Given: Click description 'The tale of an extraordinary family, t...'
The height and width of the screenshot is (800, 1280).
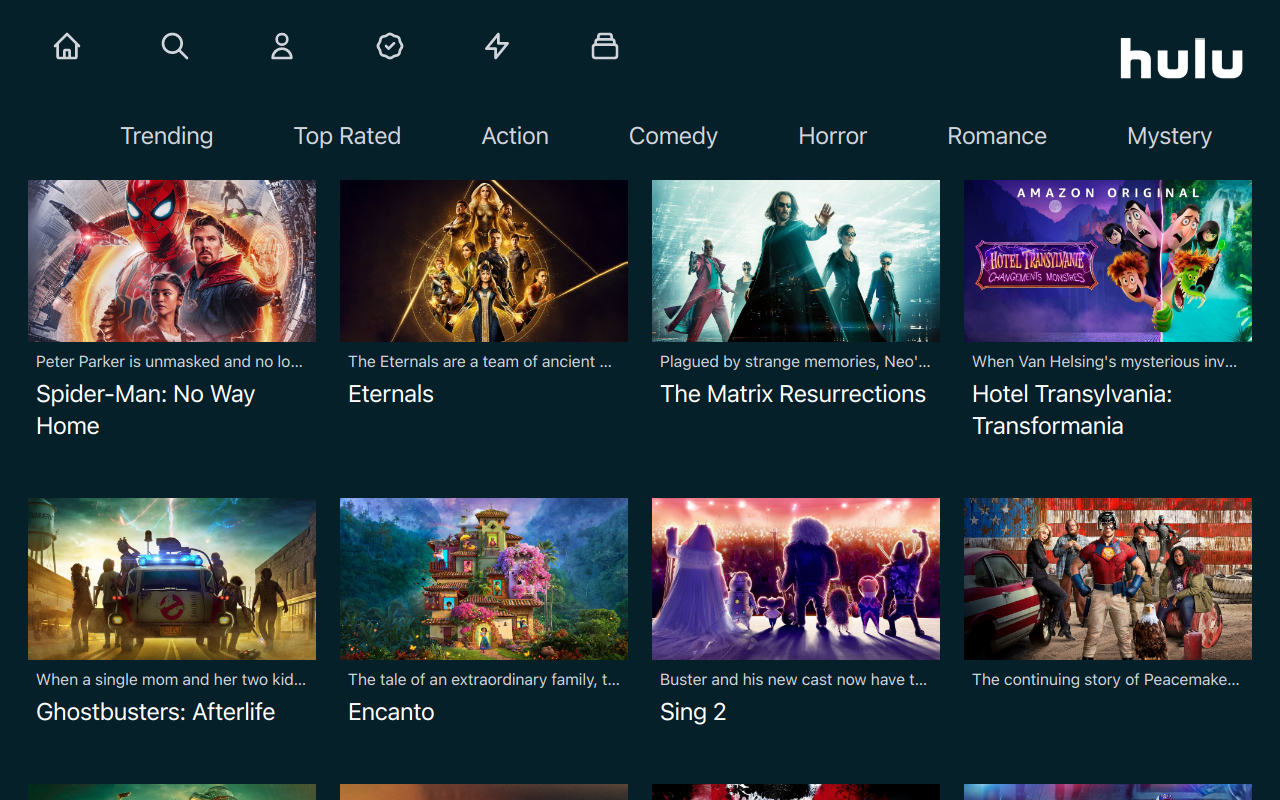Looking at the screenshot, I should [484, 679].
